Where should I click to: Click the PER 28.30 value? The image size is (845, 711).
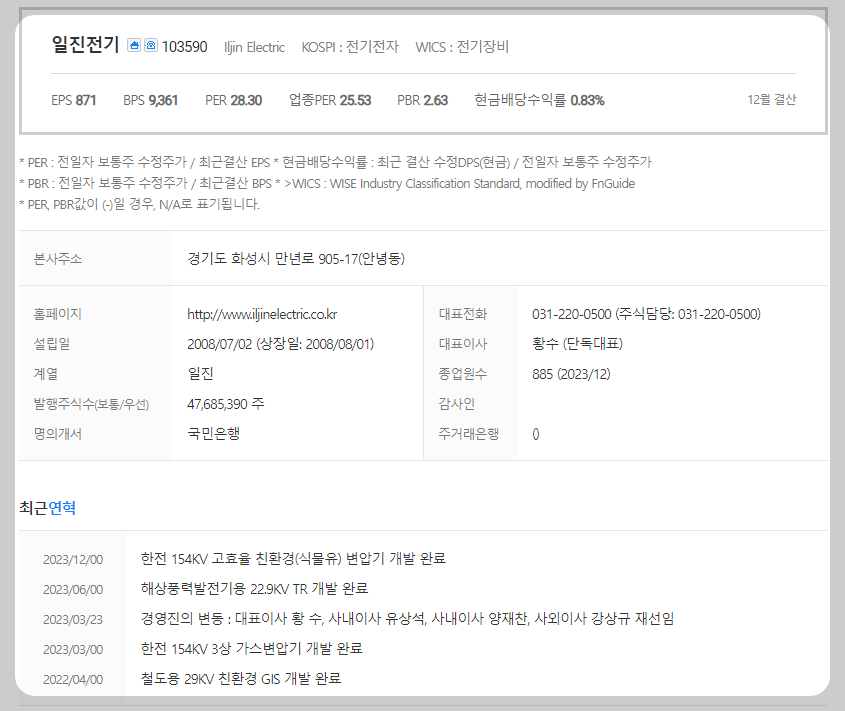pyautogui.click(x=233, y=100)
